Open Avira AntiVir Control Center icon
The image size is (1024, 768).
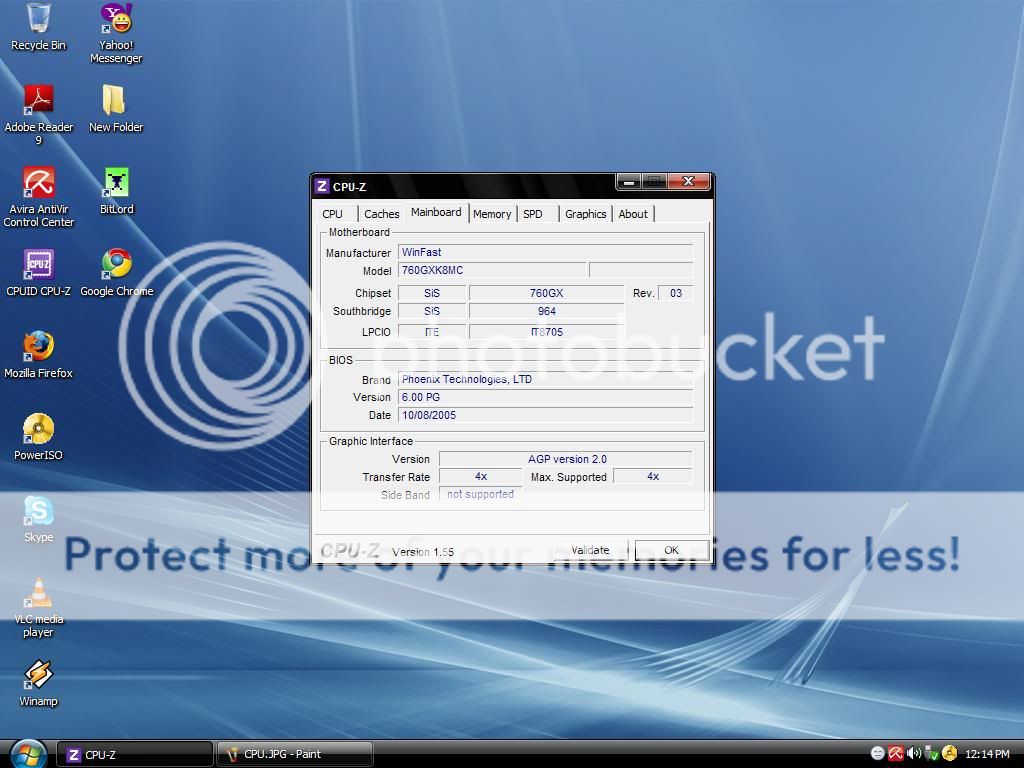click(39, 197)
